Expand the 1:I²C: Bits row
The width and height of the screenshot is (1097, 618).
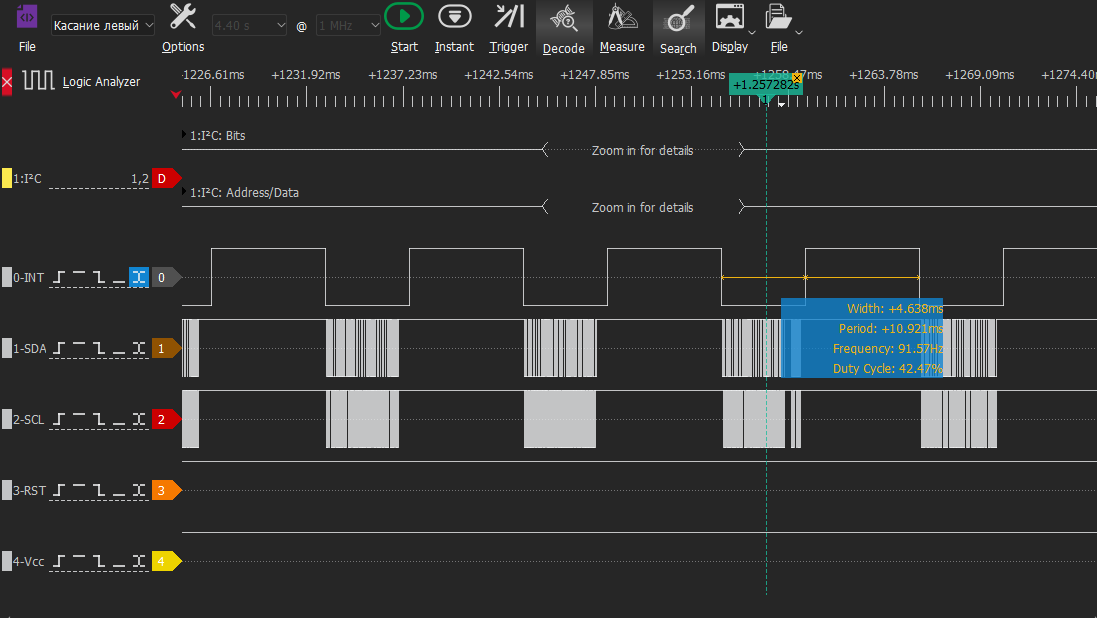186,135
